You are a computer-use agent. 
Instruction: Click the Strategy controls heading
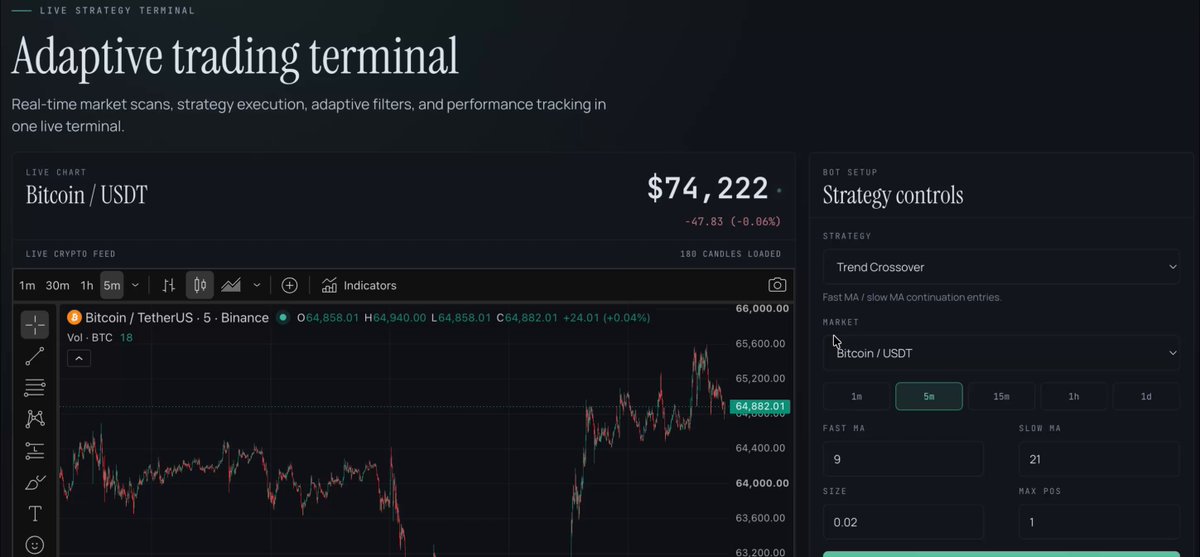click(x=893, y=195)
